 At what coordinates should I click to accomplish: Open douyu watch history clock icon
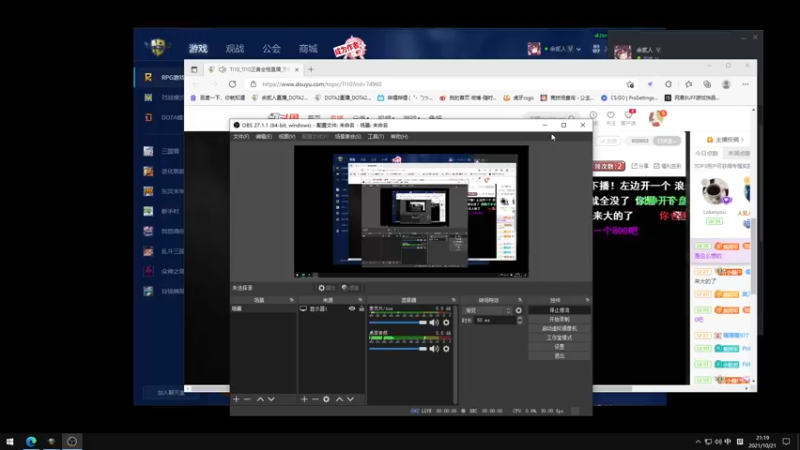(593, 116)
